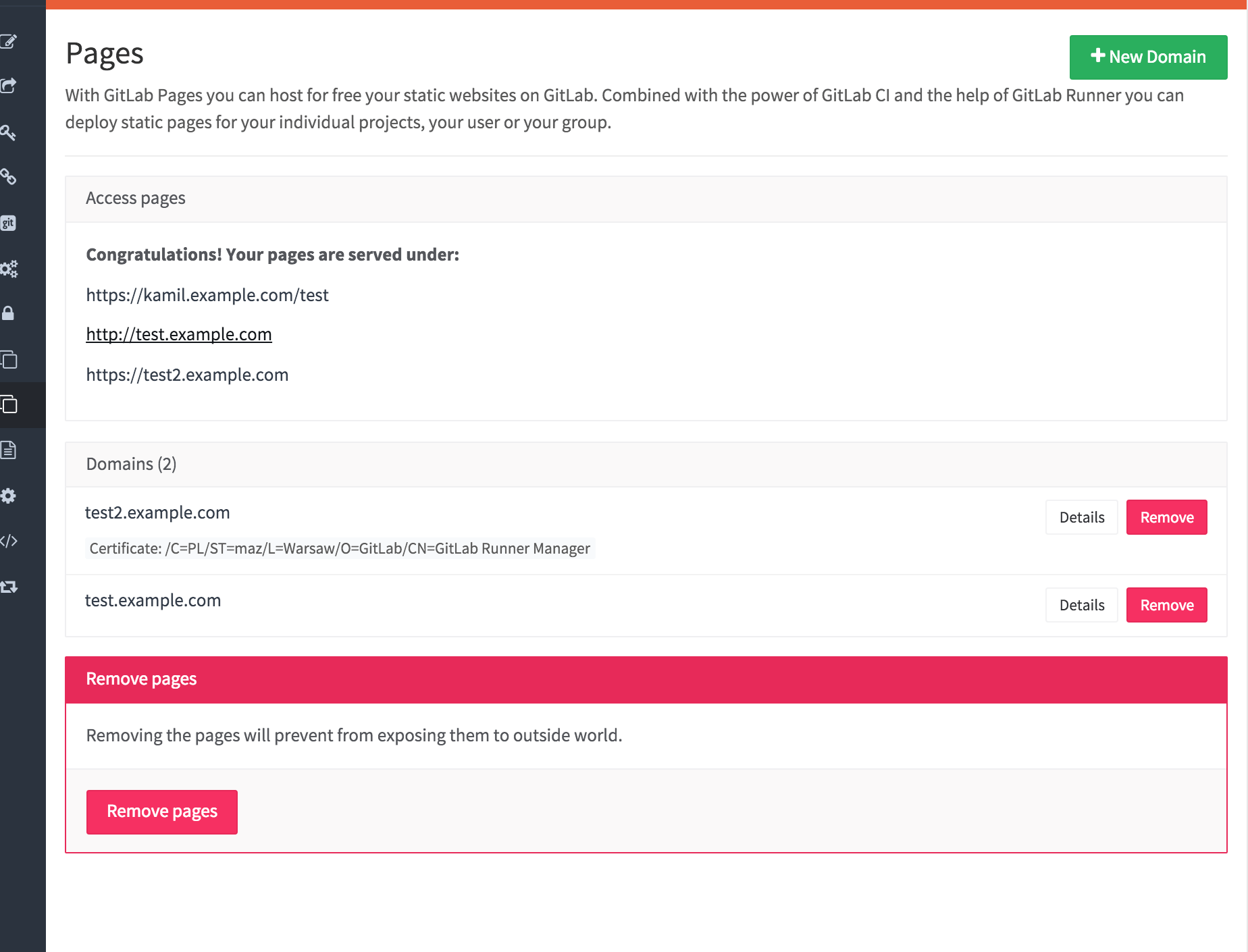Open the share arrow icon in sidebar
This screenshot has height=952, width=1248.
(9, 86)
